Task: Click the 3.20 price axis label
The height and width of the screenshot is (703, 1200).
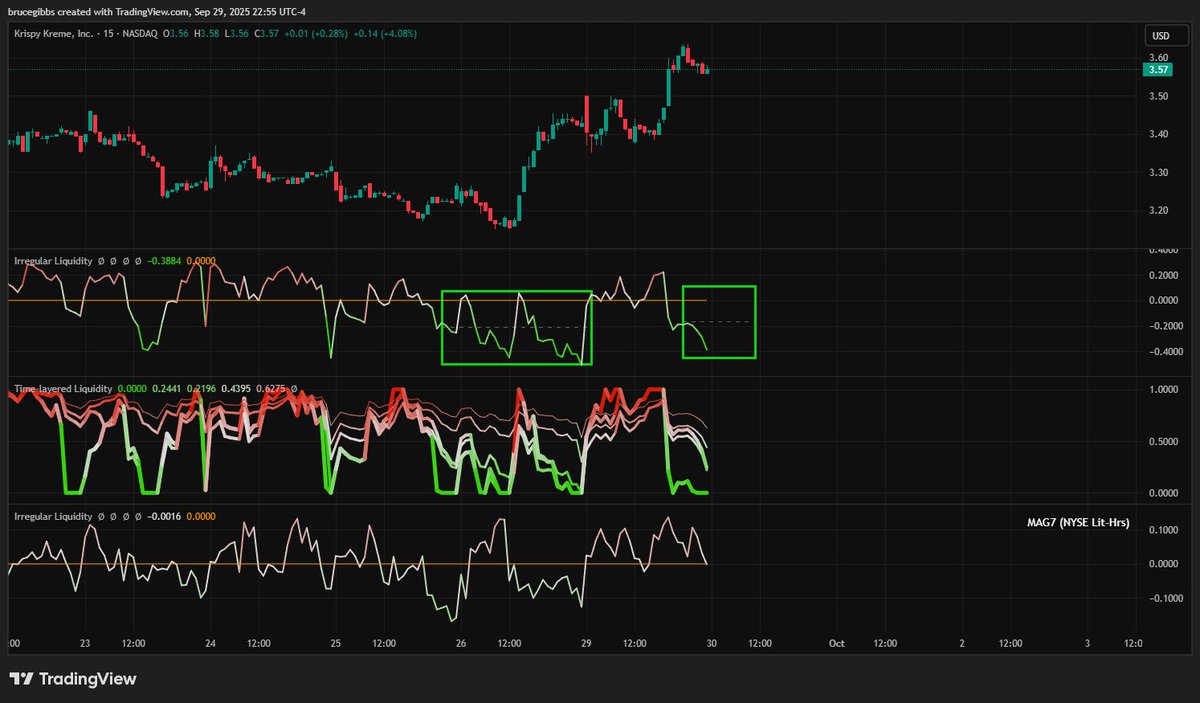Action: [x=1159, y=211]
